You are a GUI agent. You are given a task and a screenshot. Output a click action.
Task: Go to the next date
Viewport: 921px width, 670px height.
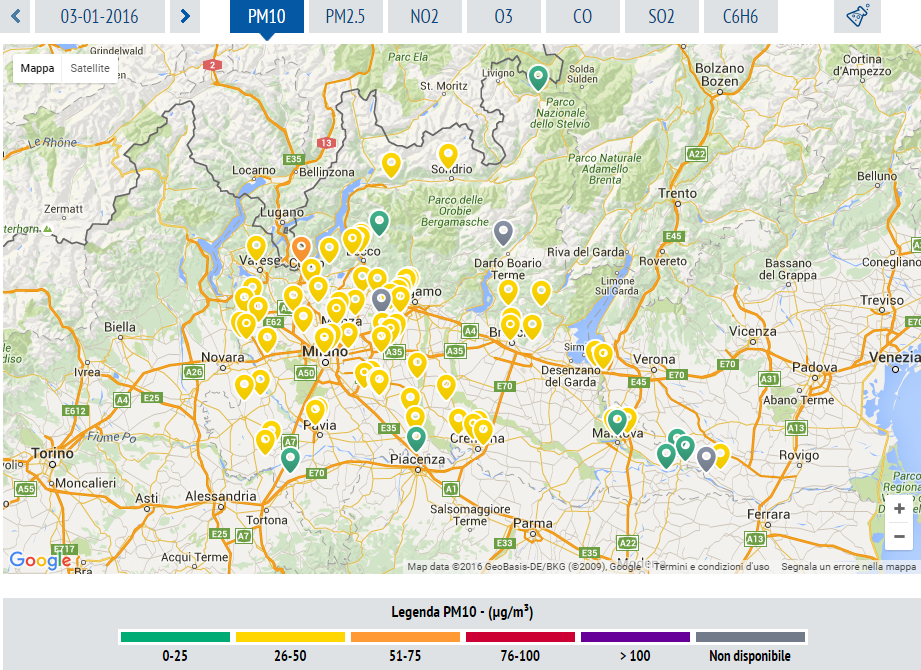(x=185, y=16)
